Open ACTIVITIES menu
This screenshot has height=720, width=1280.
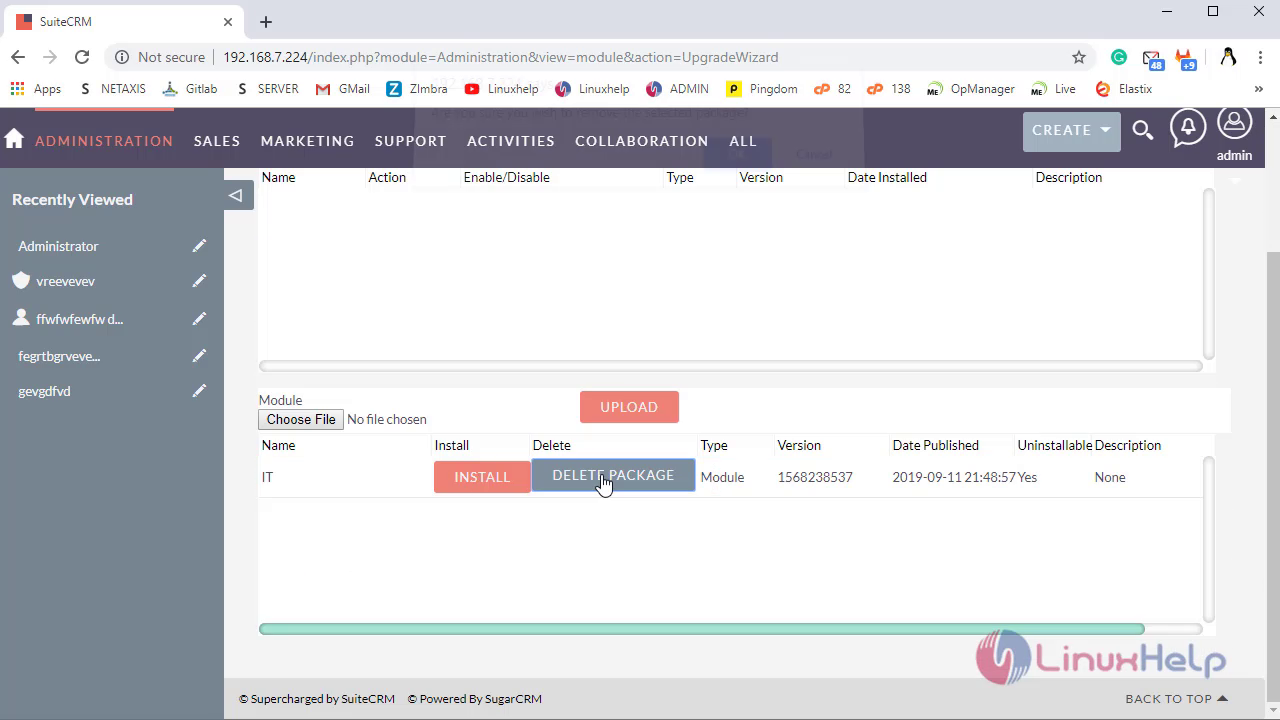[511, 141]
